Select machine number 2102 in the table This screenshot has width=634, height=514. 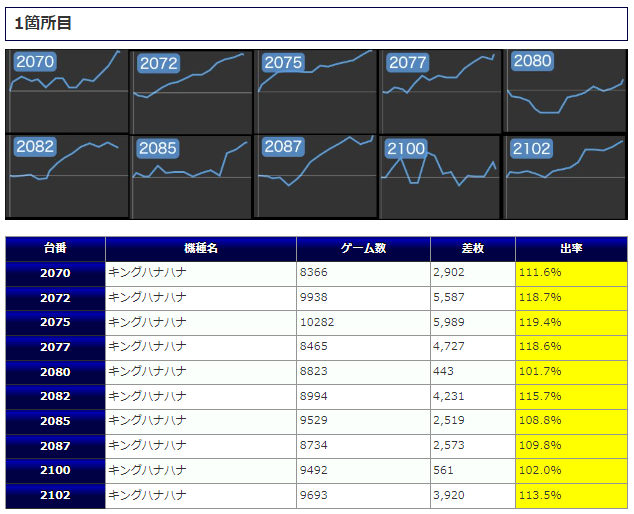point(56,495)
